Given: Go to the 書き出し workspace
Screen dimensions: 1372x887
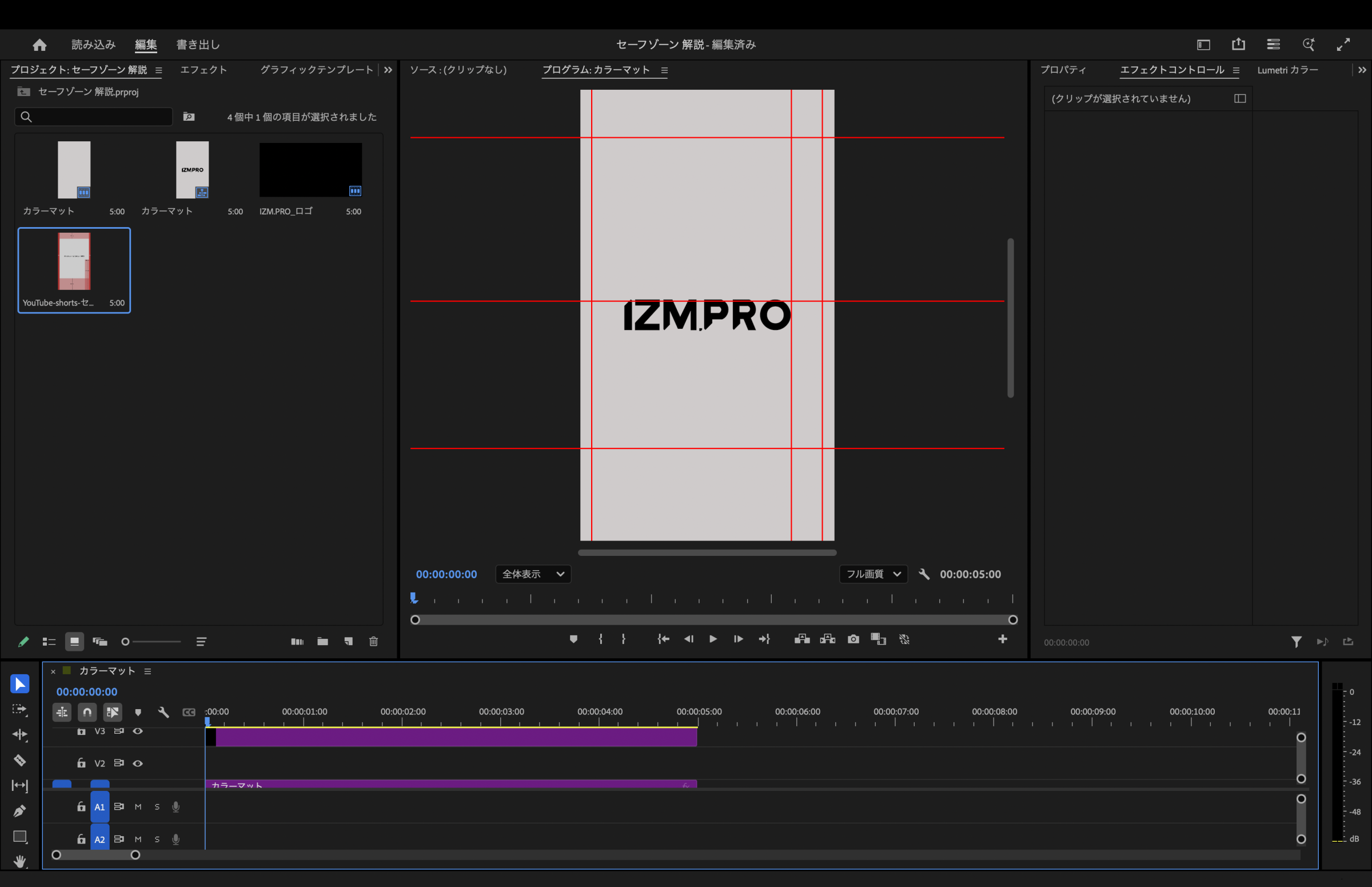Looking at the screenshot, I should point(197,45).
